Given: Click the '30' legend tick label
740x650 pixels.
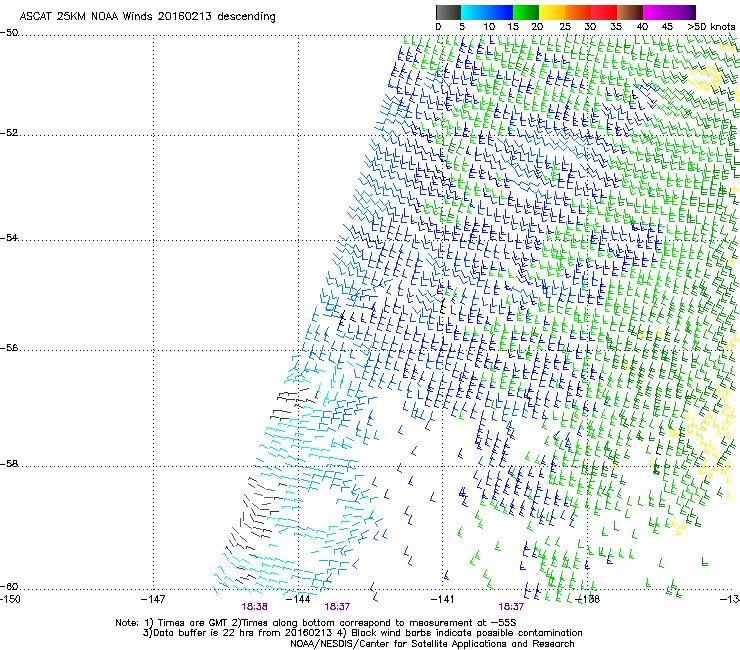Looking at the screenshot, I should click(590, 27).
